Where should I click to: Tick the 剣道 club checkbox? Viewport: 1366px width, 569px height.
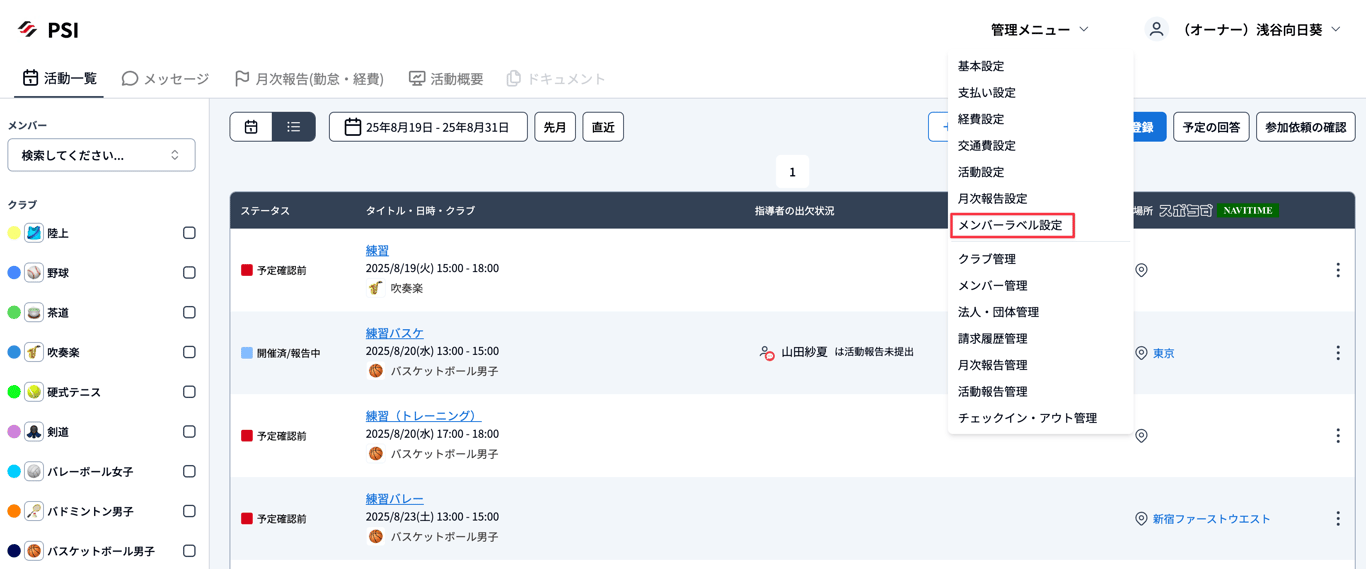tap(189, 432)
